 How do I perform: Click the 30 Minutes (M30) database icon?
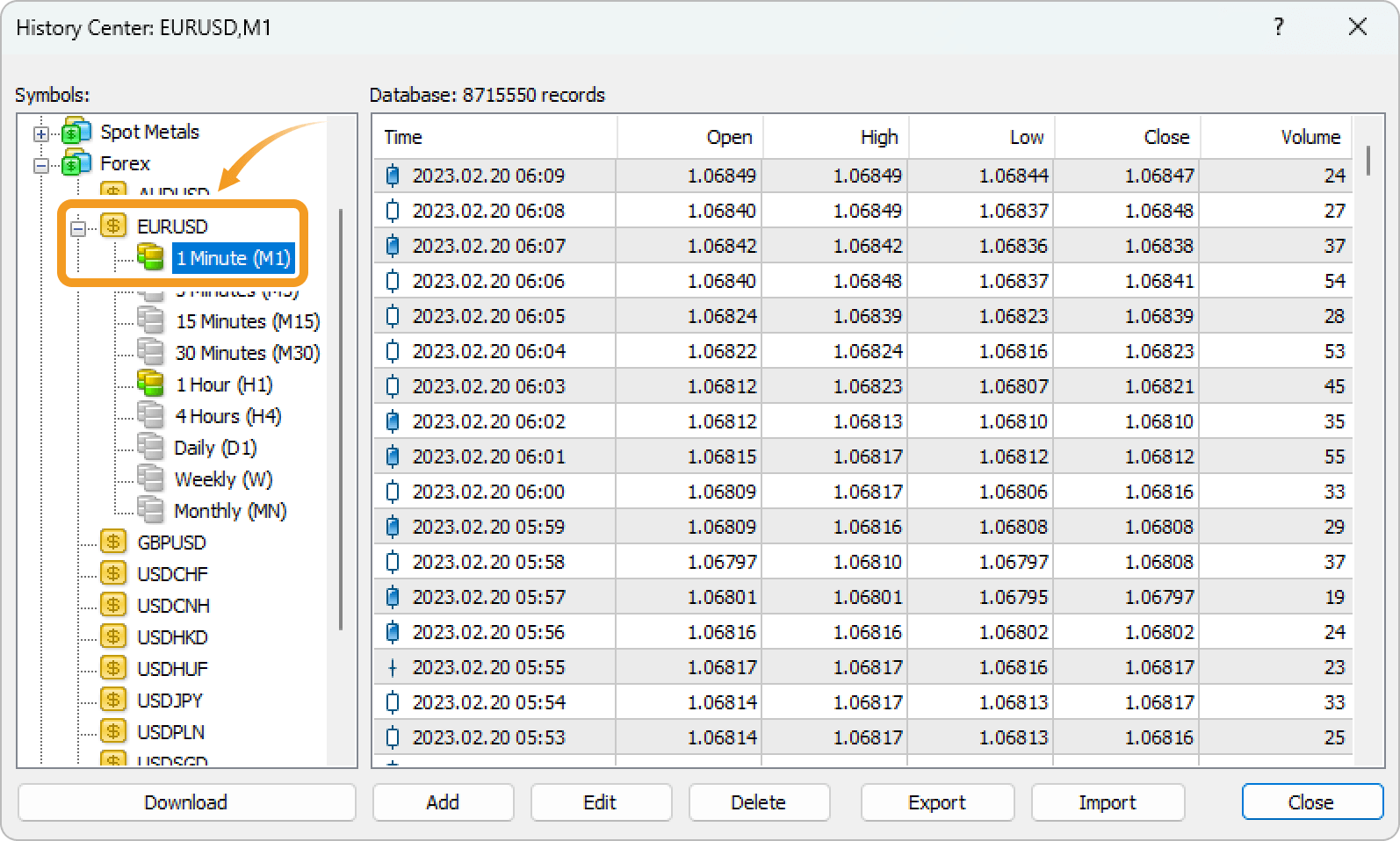pos(150,352)
